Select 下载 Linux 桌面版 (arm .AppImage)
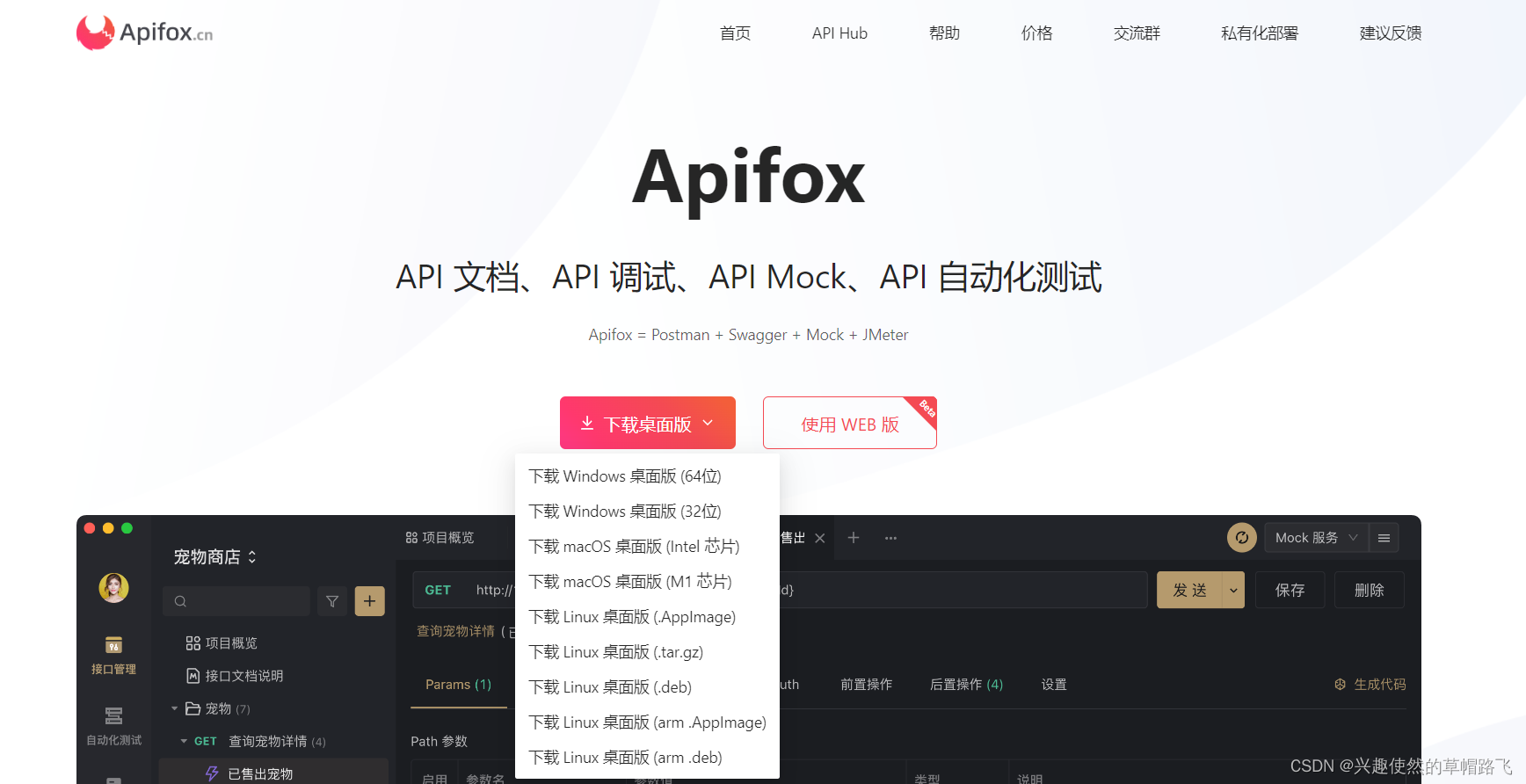This screenshot has width=1526, height=784. (x=647, y=722)
